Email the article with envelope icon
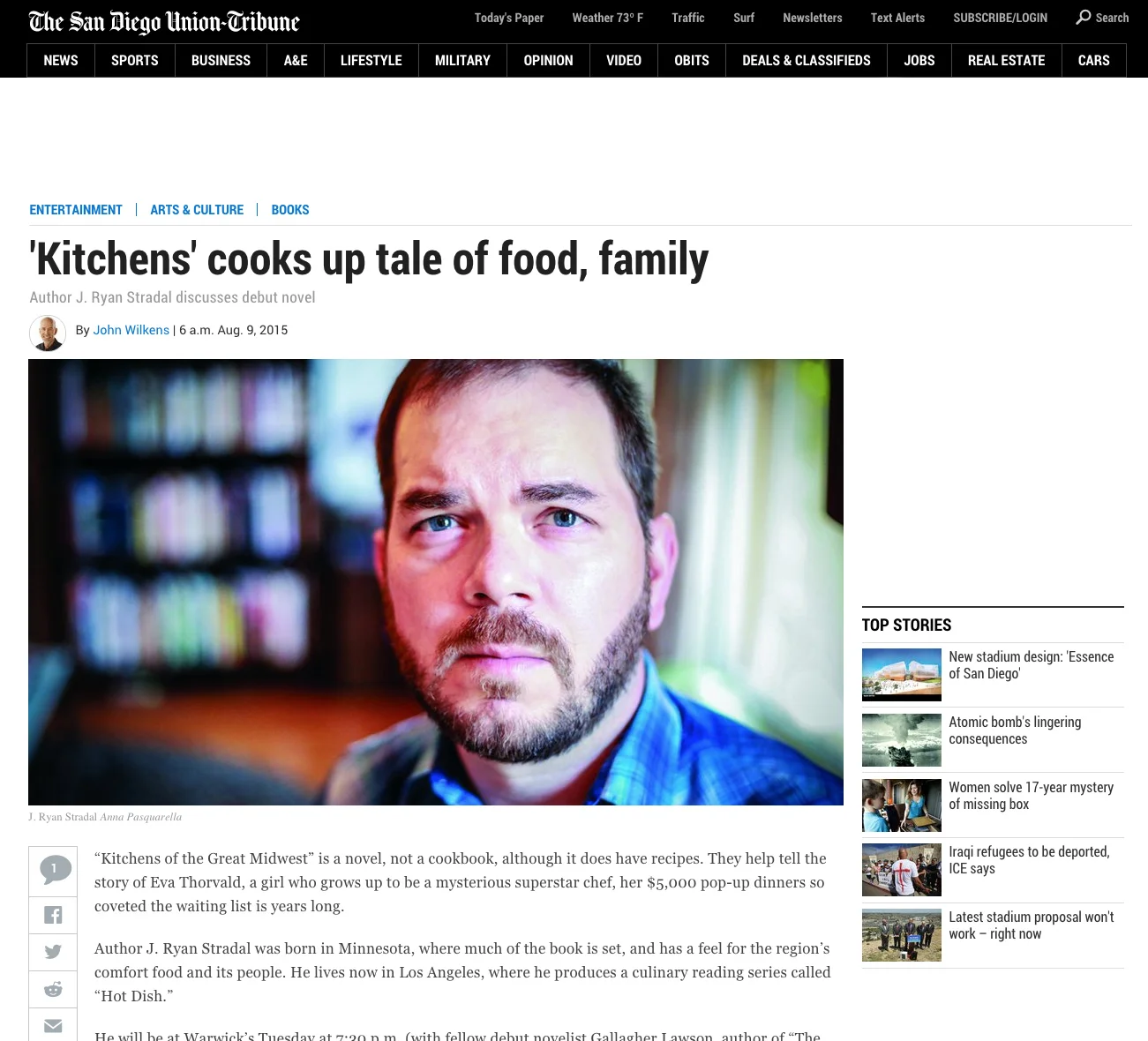 click(53, 1025)
